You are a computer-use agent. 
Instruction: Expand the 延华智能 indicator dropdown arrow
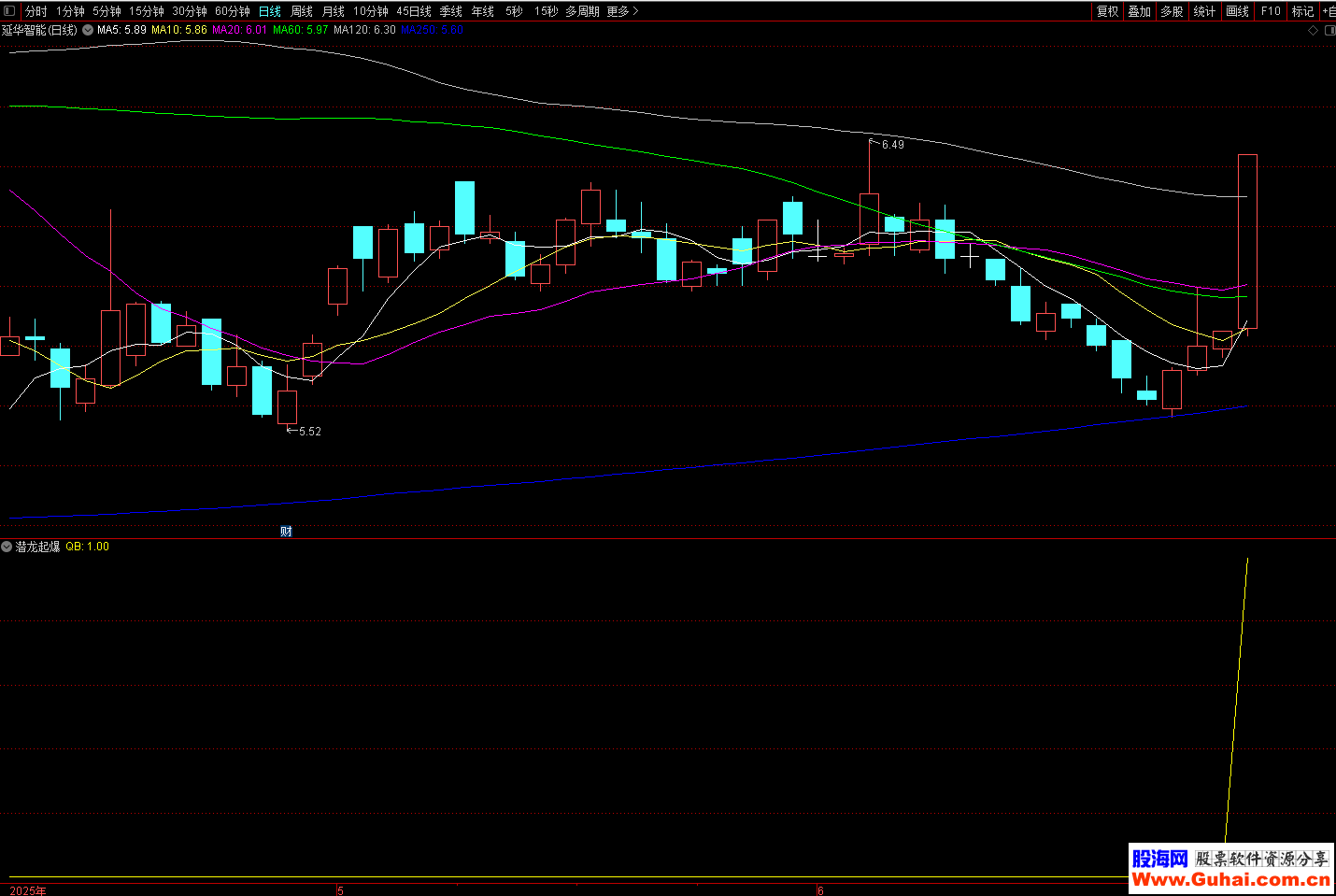pyautogui.click(x=88, y=30)
